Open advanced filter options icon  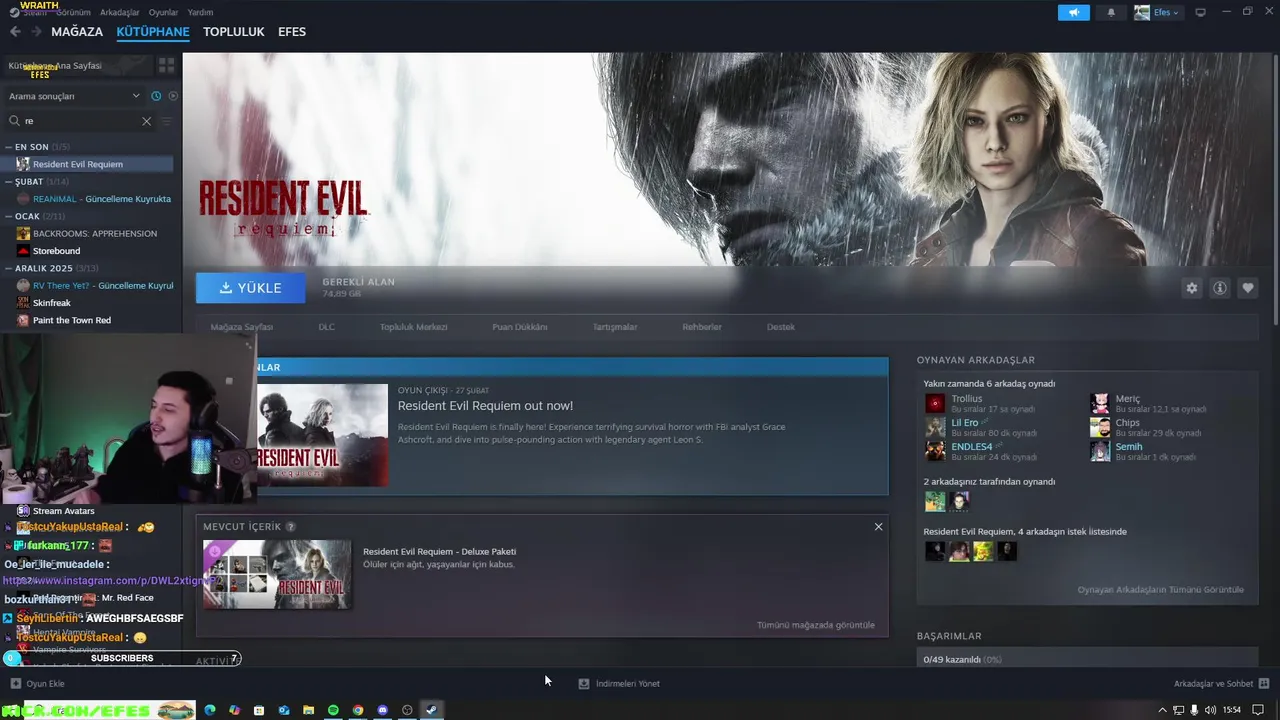[x=167, y=121]
